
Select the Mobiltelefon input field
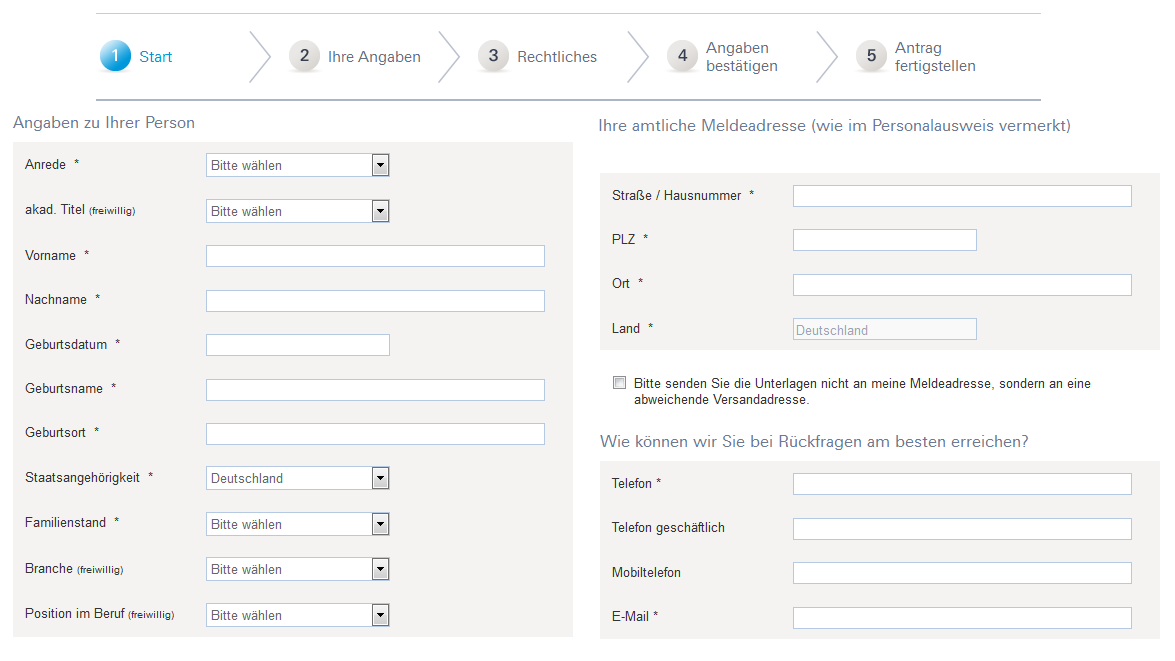(x=962, y=573)
